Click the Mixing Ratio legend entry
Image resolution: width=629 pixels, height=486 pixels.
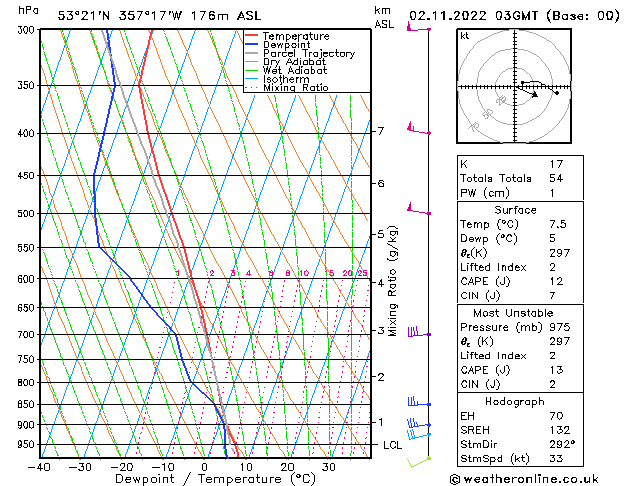[x=296, y=87]
